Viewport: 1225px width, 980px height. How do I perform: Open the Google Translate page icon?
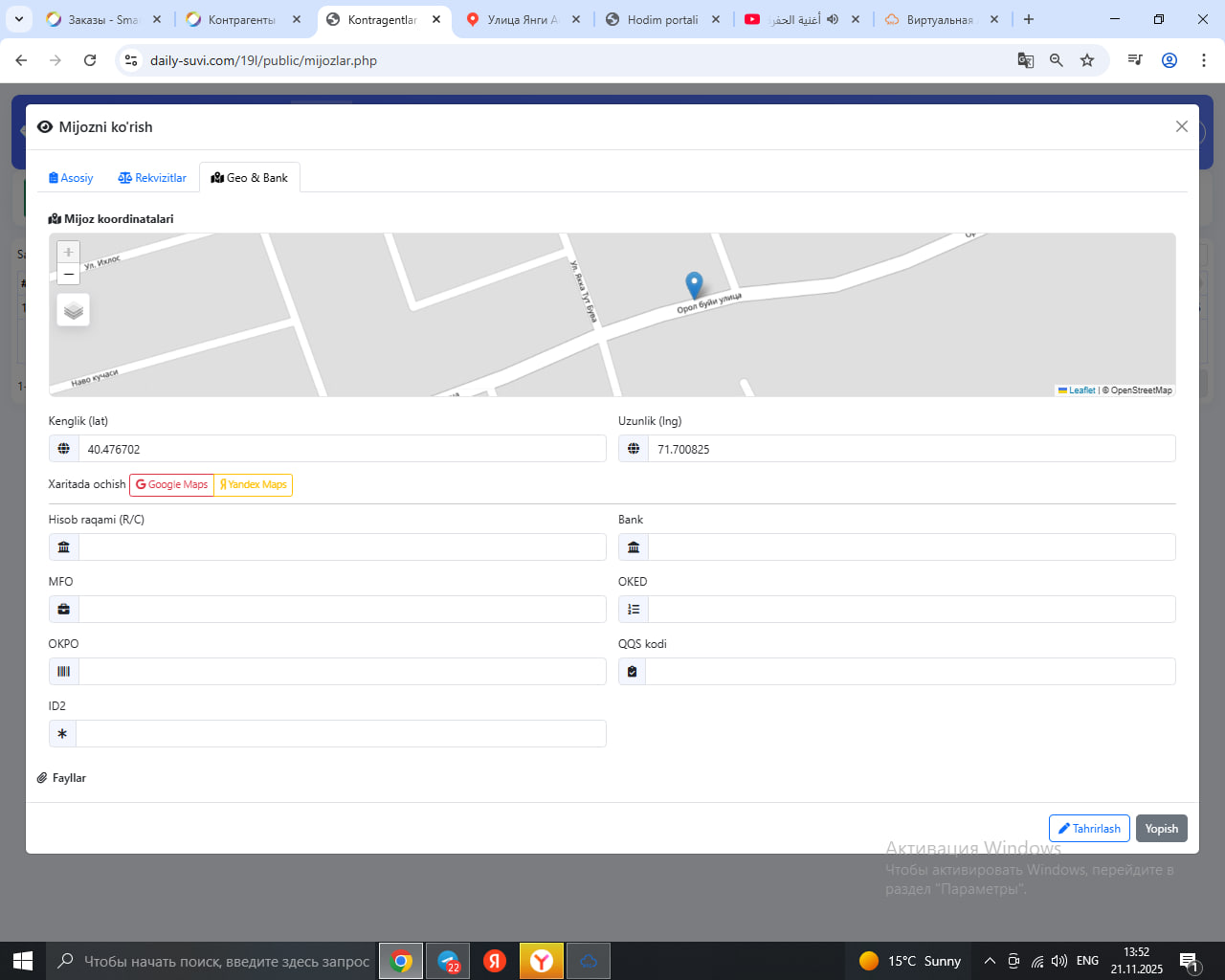pos(1026,60)
